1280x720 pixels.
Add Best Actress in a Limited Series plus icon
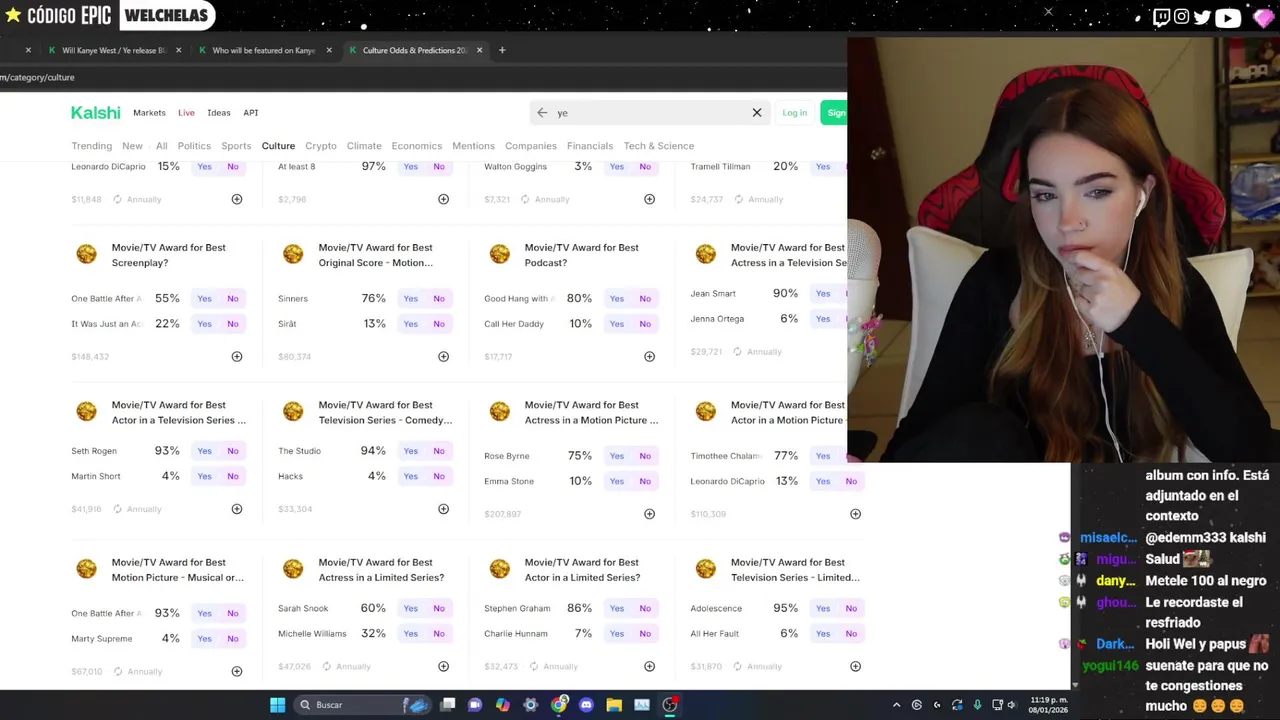point(443,666)
